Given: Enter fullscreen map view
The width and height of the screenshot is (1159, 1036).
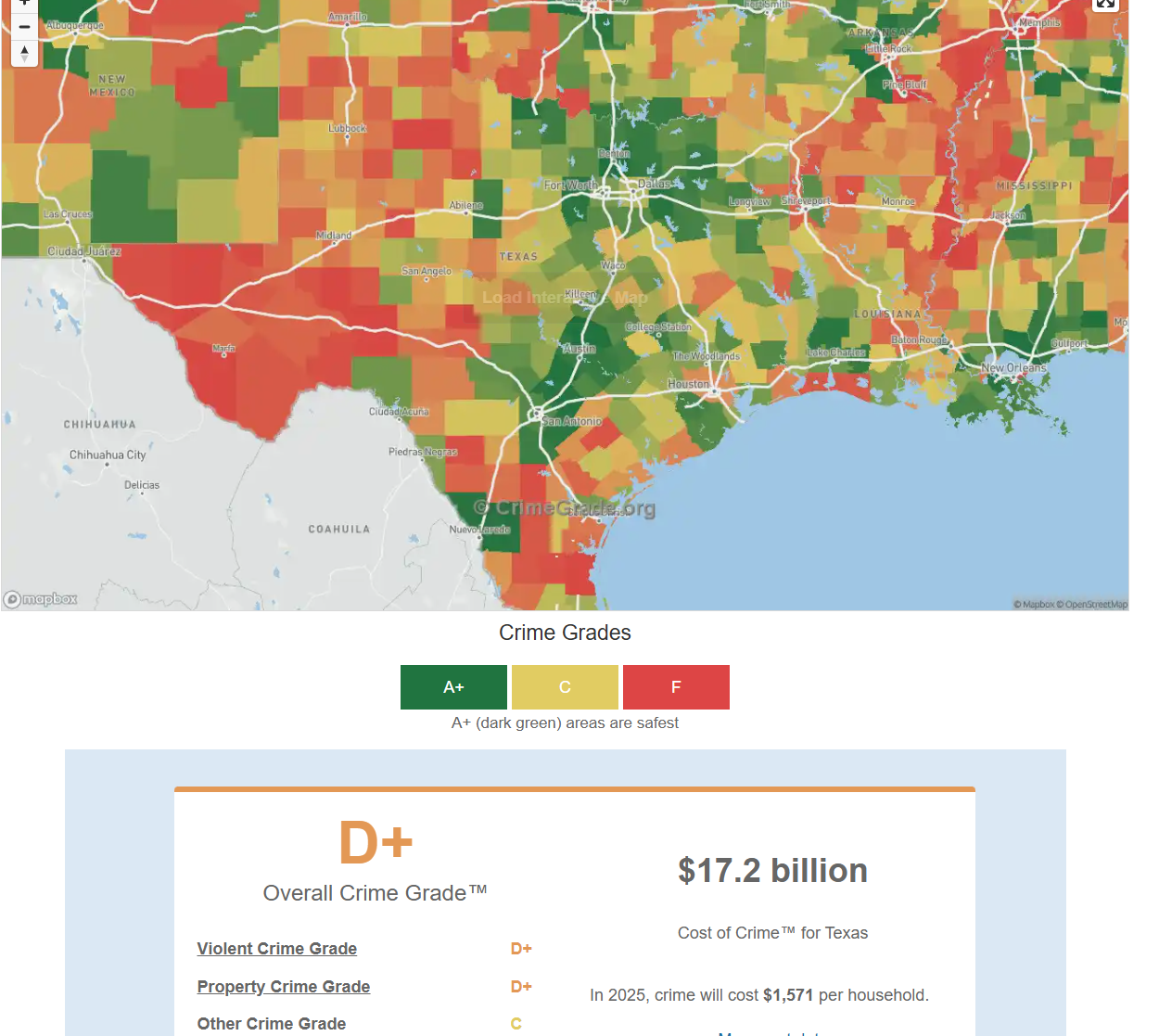Looking at the screenshot, I should (x=1105, y=3).
